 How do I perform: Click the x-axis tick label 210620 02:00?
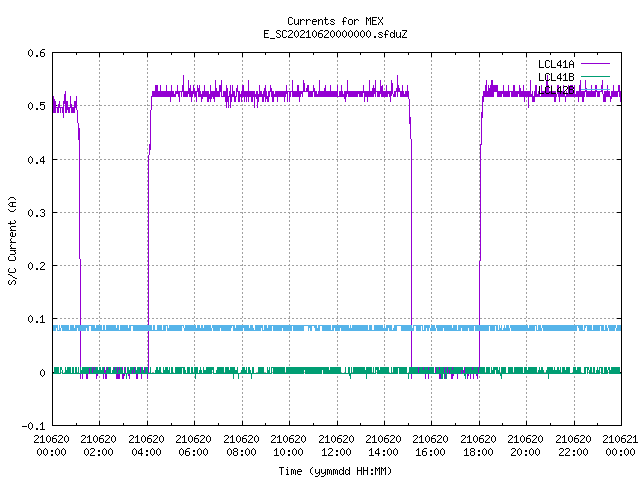[x=98, y=446]
